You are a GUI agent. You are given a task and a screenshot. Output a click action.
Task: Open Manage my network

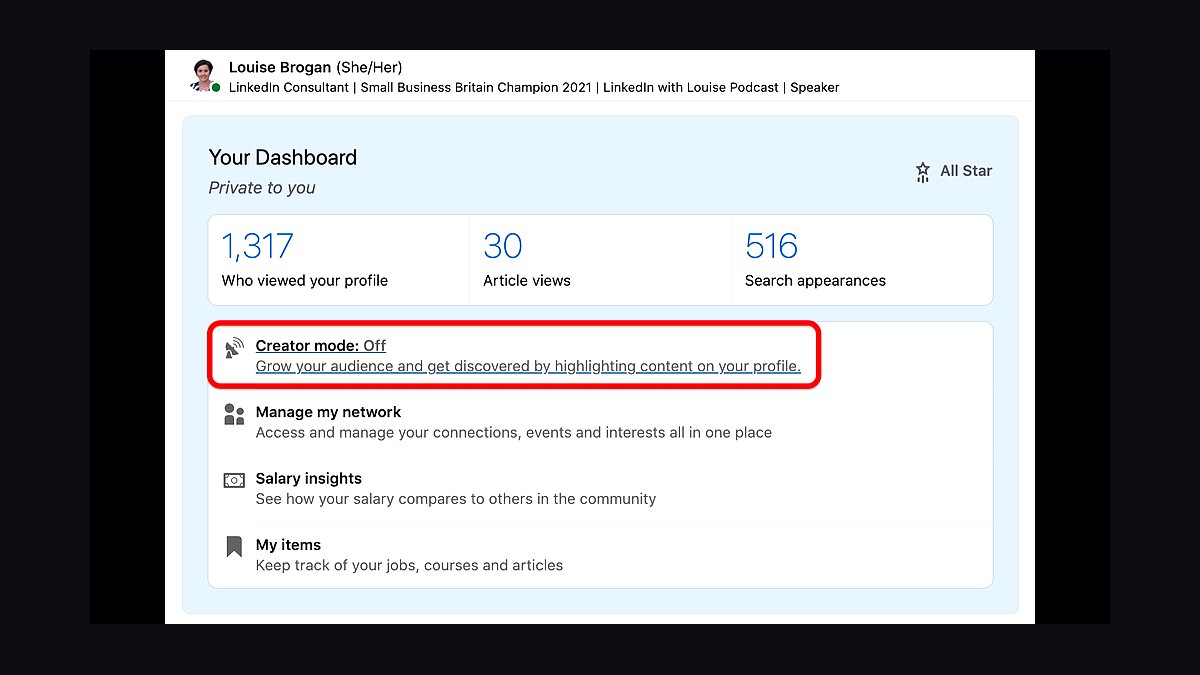click(x=328, y=412)
